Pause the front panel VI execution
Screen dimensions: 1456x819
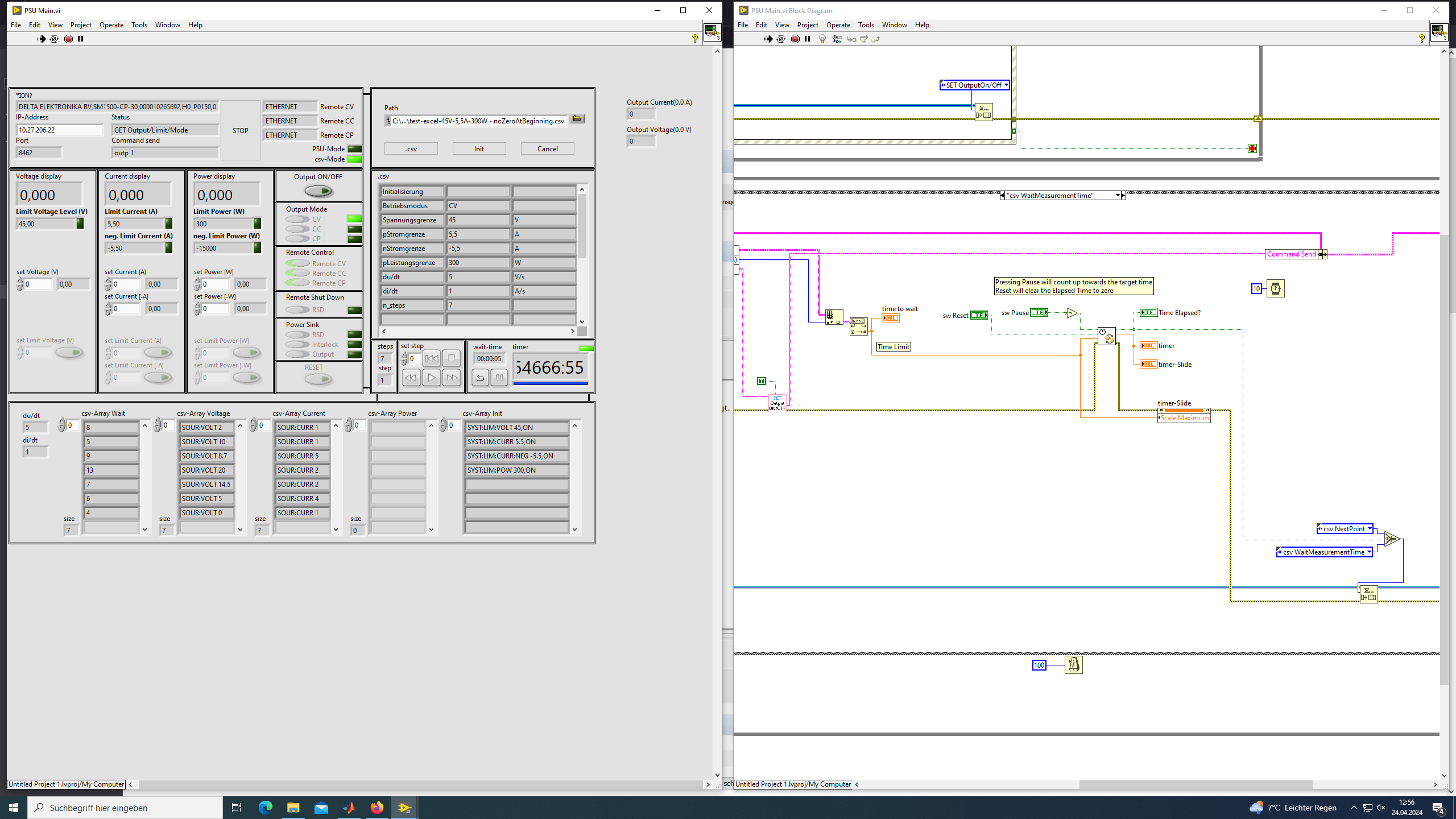(x=80, y=39)
